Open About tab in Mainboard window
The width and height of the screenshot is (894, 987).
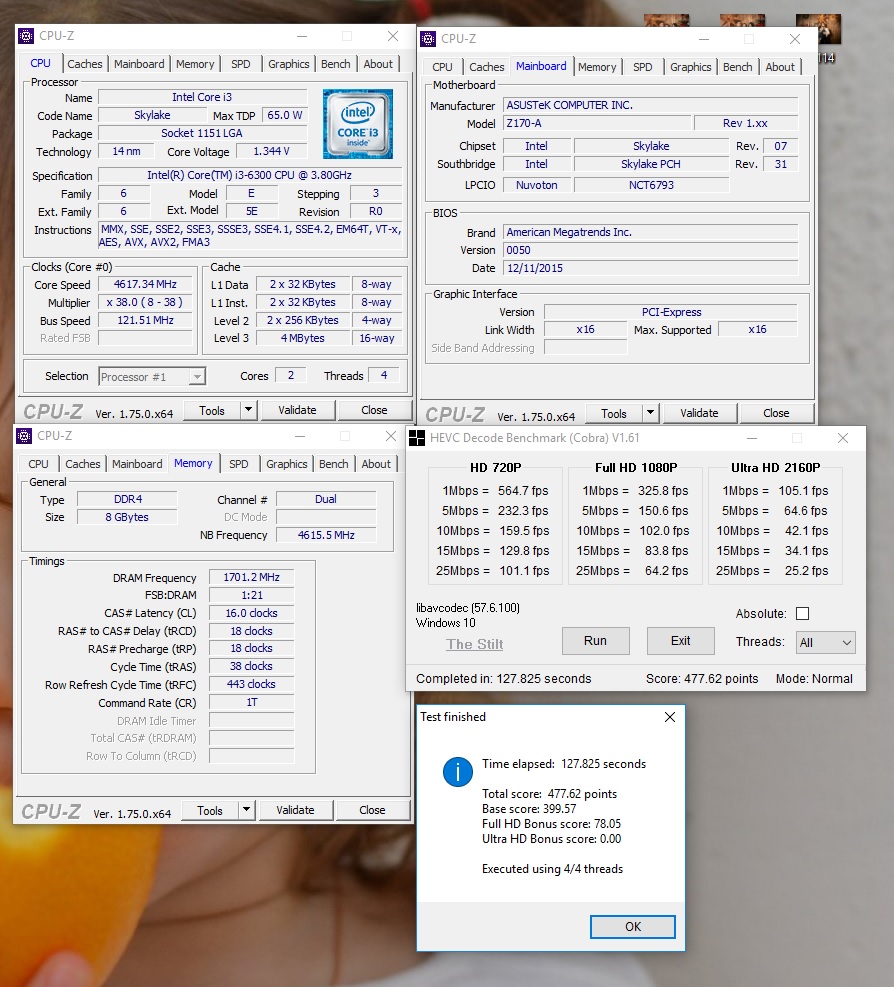780,67
